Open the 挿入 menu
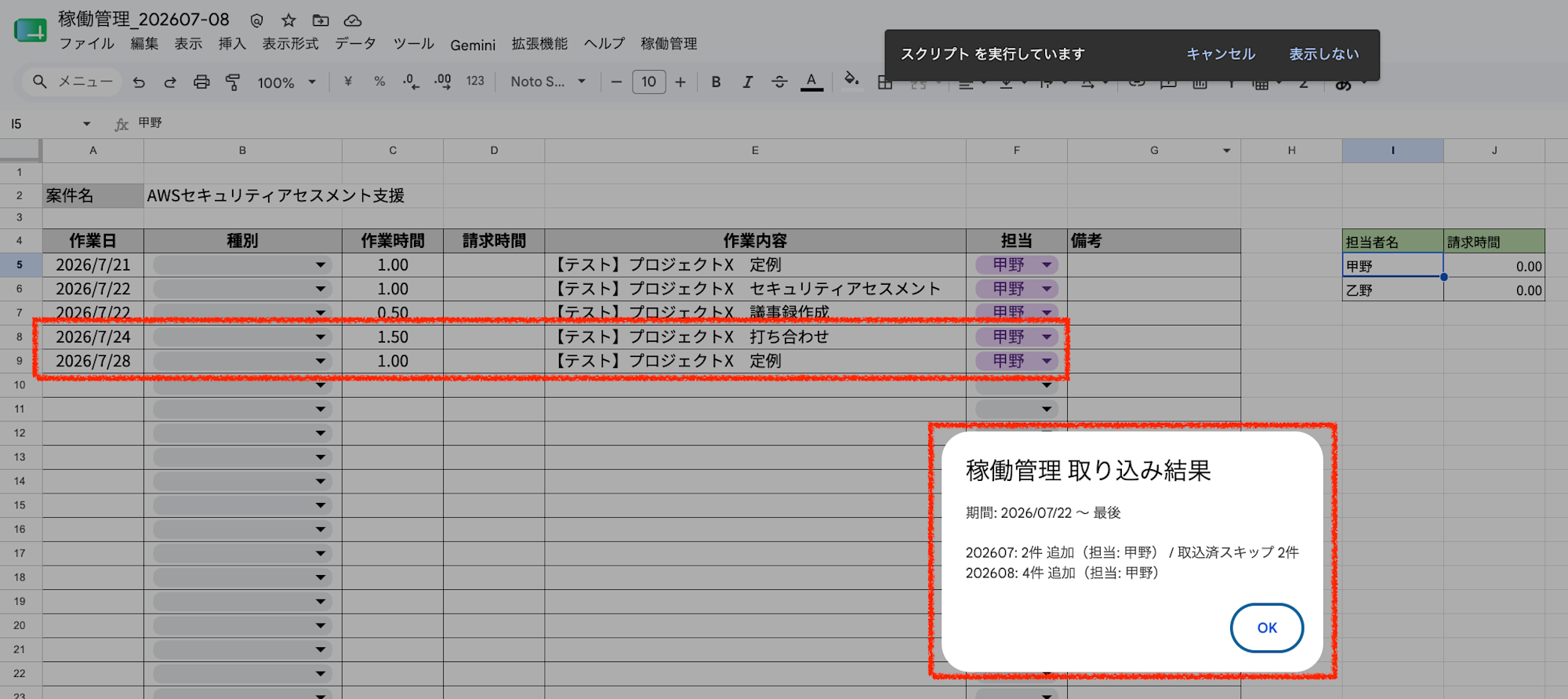 click(x=232, y=44)
